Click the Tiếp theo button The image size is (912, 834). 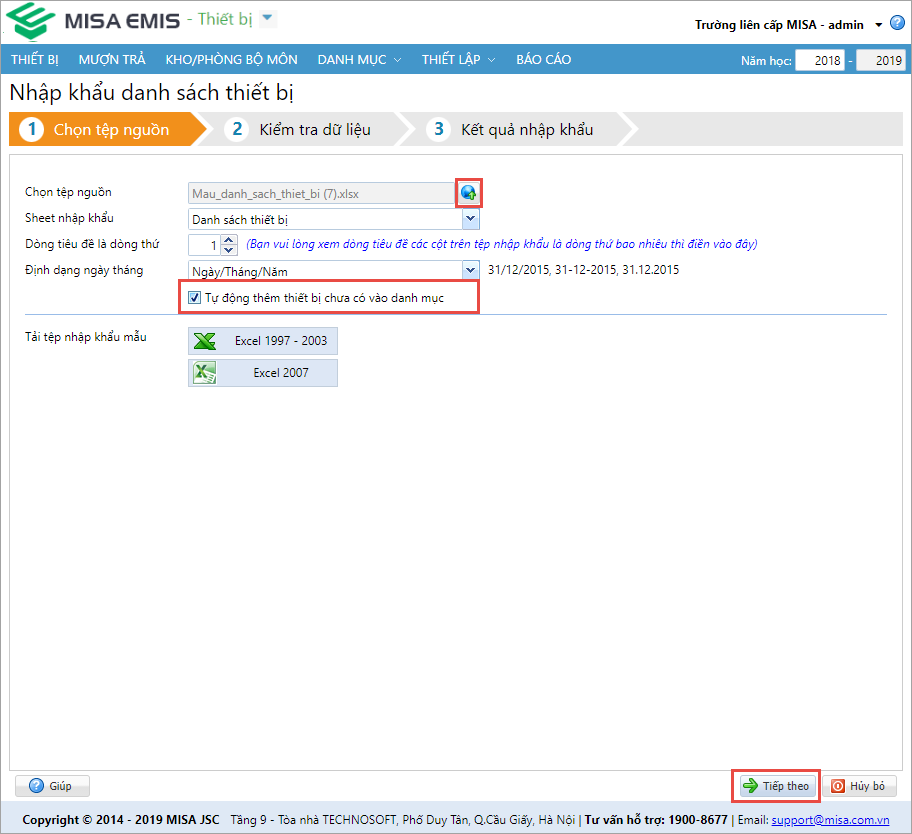776,786
